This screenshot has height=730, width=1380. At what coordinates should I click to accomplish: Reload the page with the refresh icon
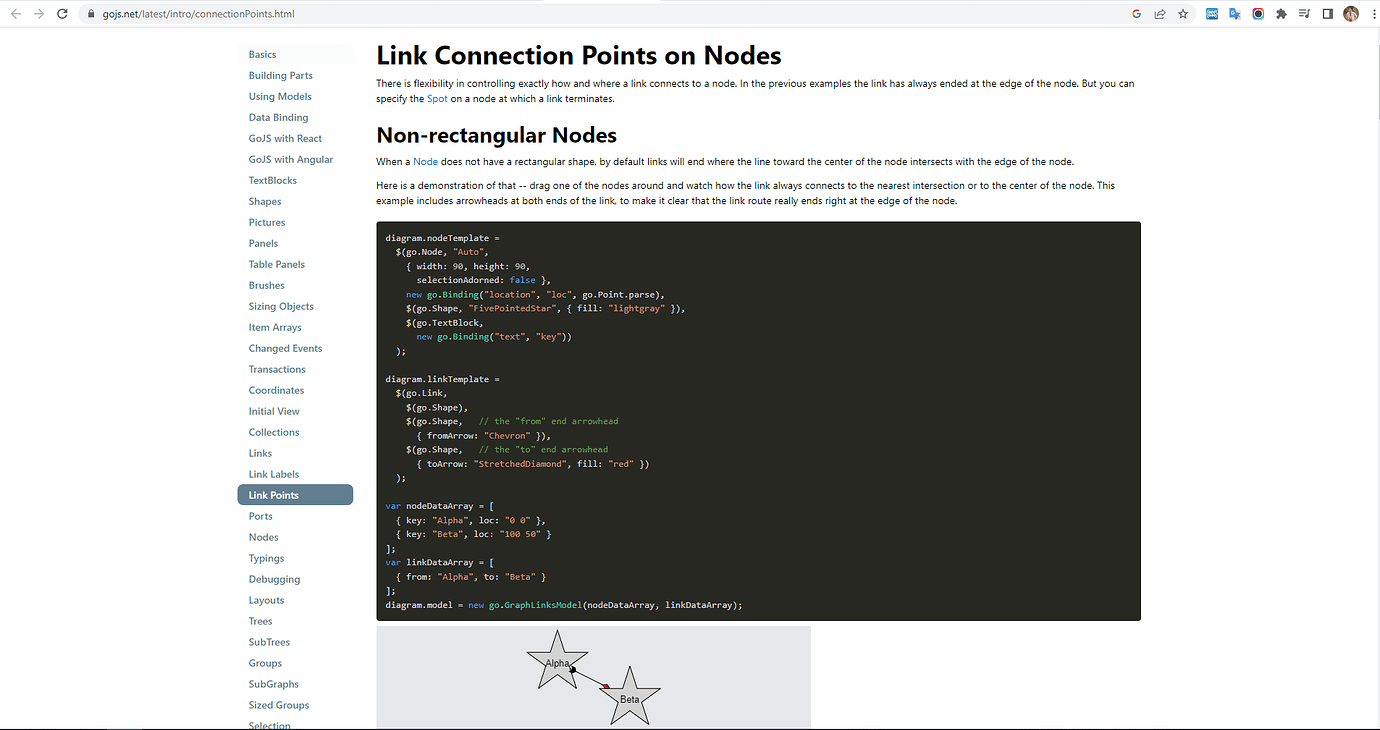click(62, 14)
